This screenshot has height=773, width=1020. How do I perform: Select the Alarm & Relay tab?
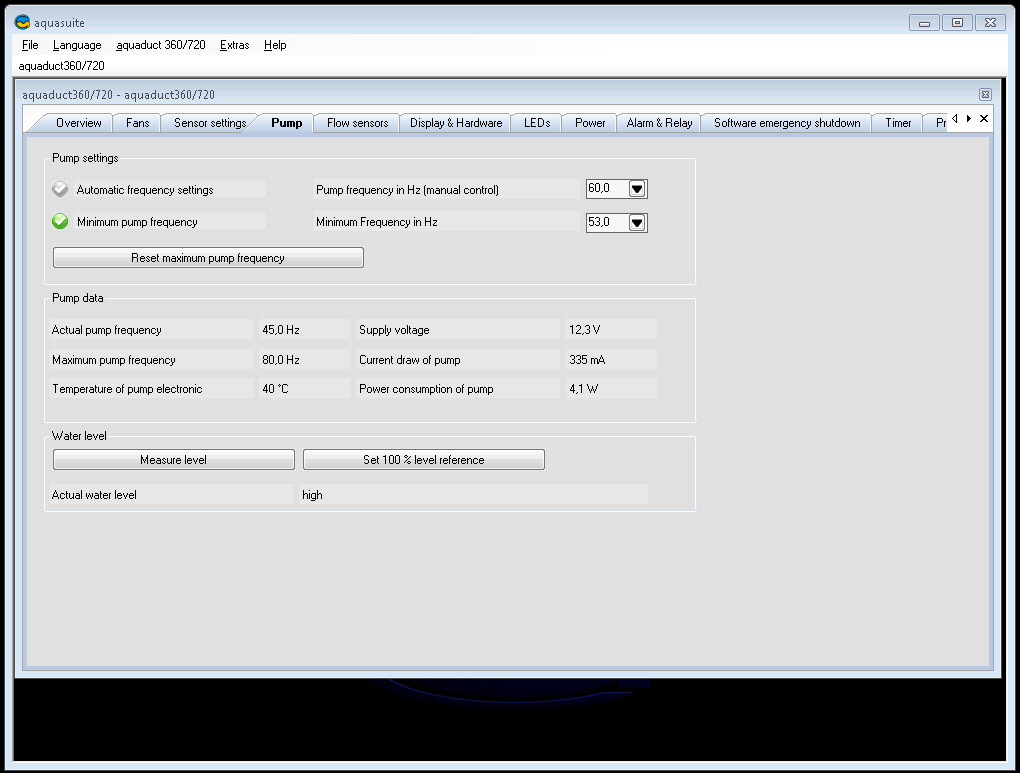click(659, 123)
